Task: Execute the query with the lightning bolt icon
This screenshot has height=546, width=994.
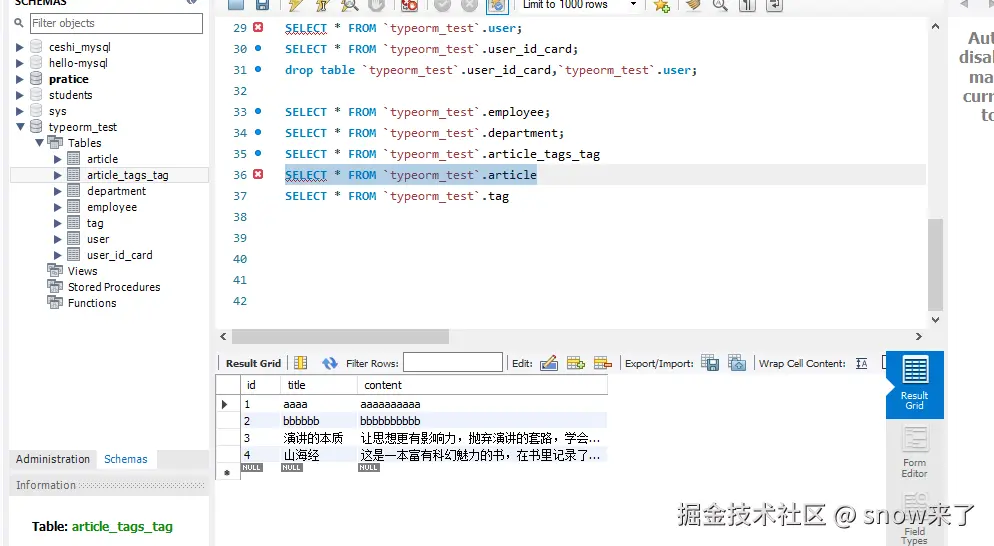Action: tap(295, 5)
